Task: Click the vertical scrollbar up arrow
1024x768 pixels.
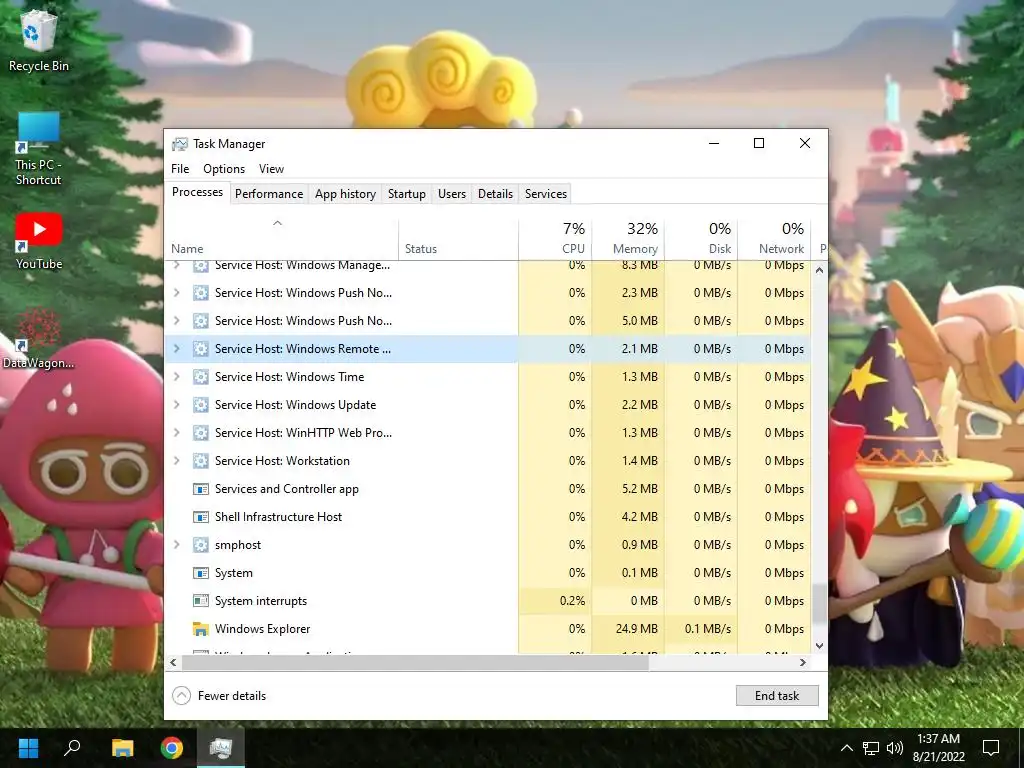Action: coord(820,270)
